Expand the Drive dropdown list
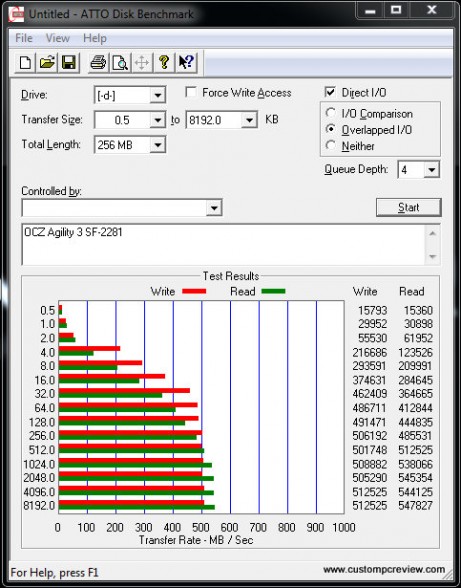 [x=158, y=95]
